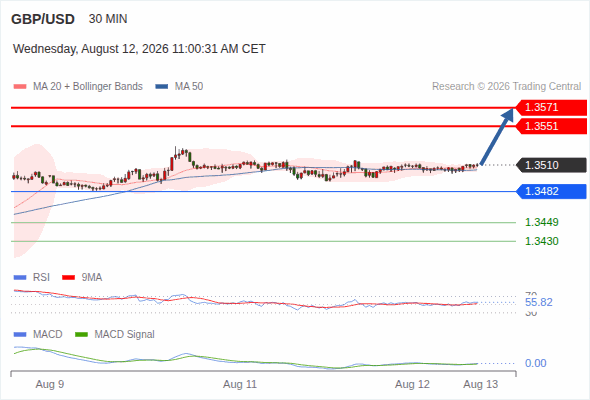The image size is (590, 400).
Task: Click the RSI legend color swatch
Action: tap(20, 278)
